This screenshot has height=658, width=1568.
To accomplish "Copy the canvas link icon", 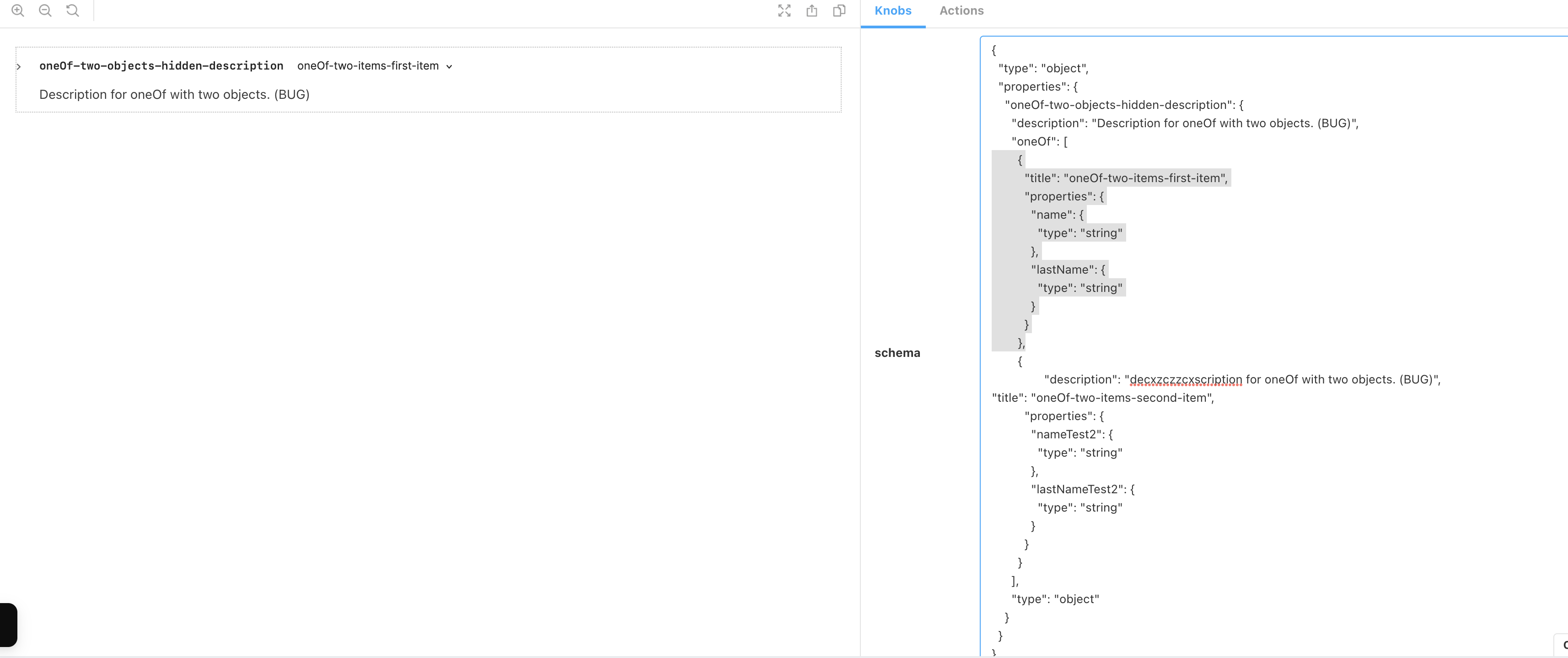I will pyautogui.click(x=839, y=11).
